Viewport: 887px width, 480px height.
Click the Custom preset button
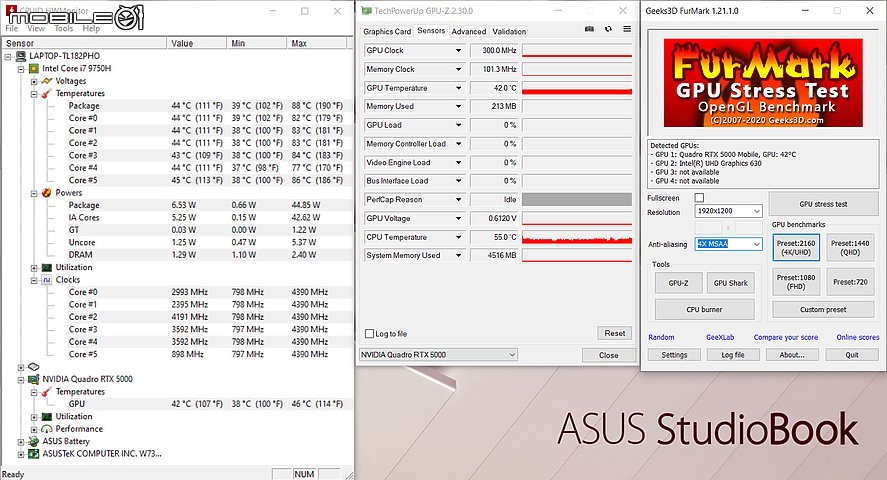coord(823,310)
